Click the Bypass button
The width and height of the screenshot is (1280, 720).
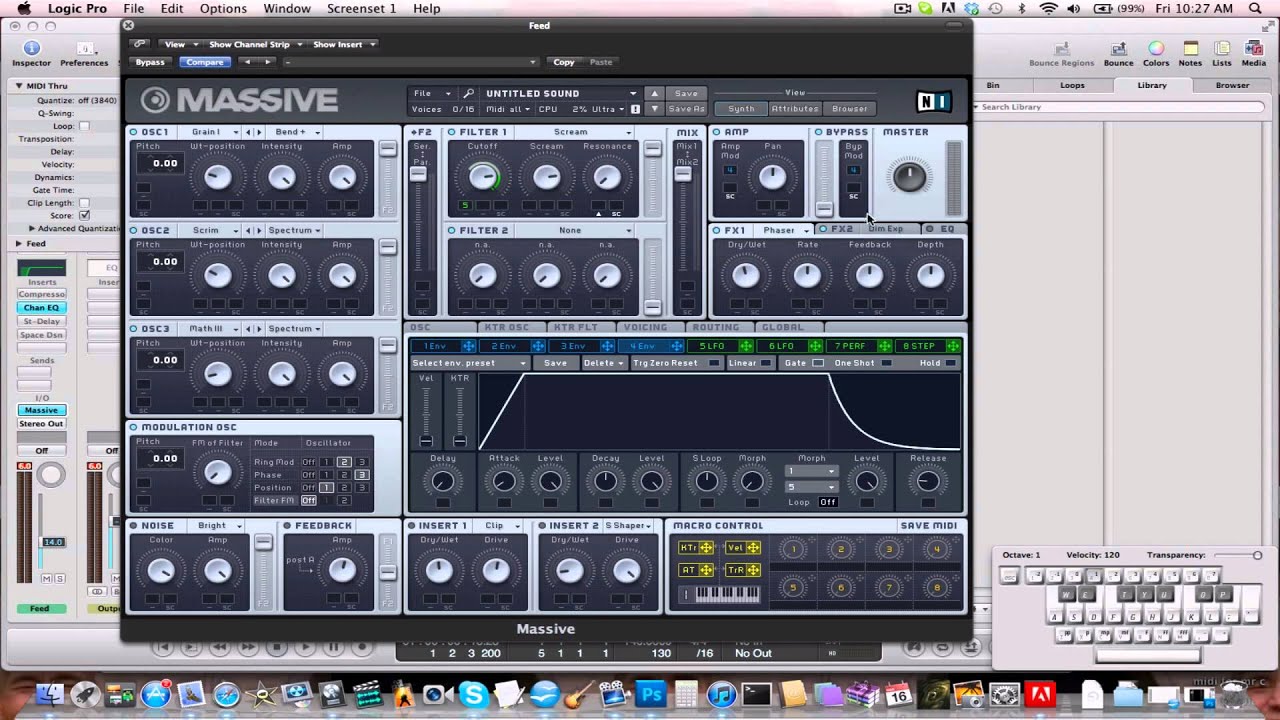150,62
